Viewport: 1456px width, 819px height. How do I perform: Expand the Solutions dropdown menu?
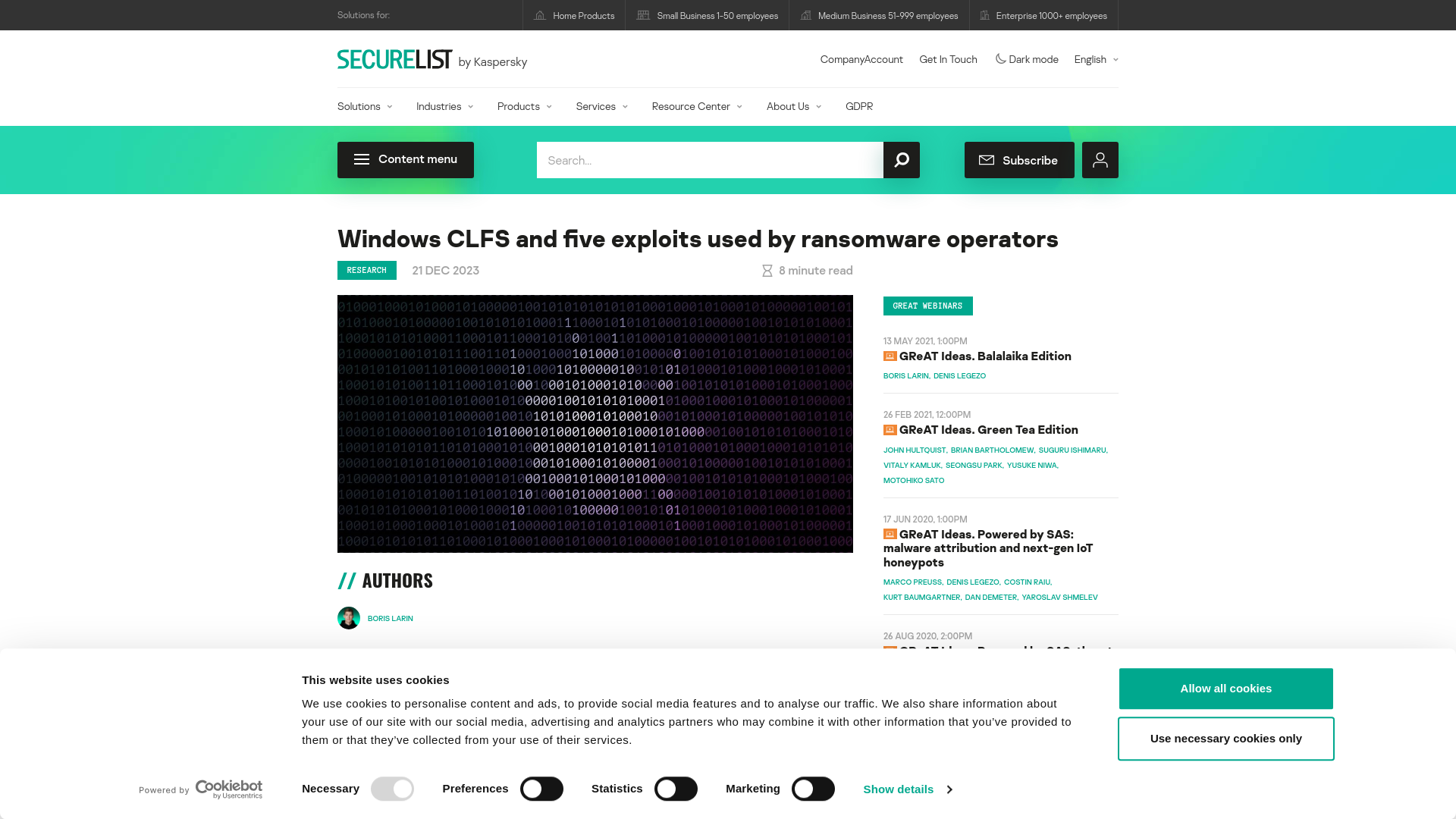pyautogui.click(x=365, y=106)
